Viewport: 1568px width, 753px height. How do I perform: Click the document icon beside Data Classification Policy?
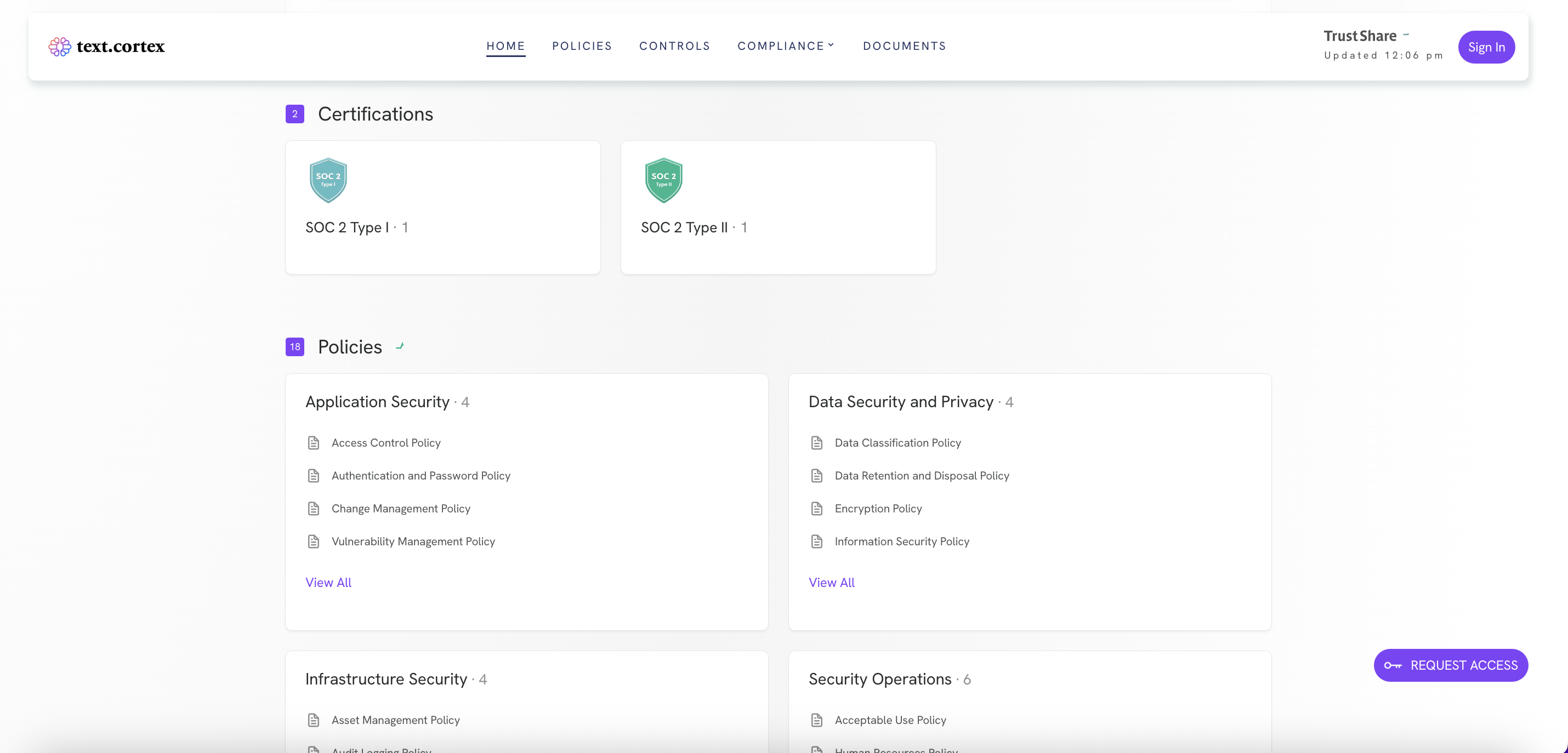pyautogui.click(x=817, y=443)
